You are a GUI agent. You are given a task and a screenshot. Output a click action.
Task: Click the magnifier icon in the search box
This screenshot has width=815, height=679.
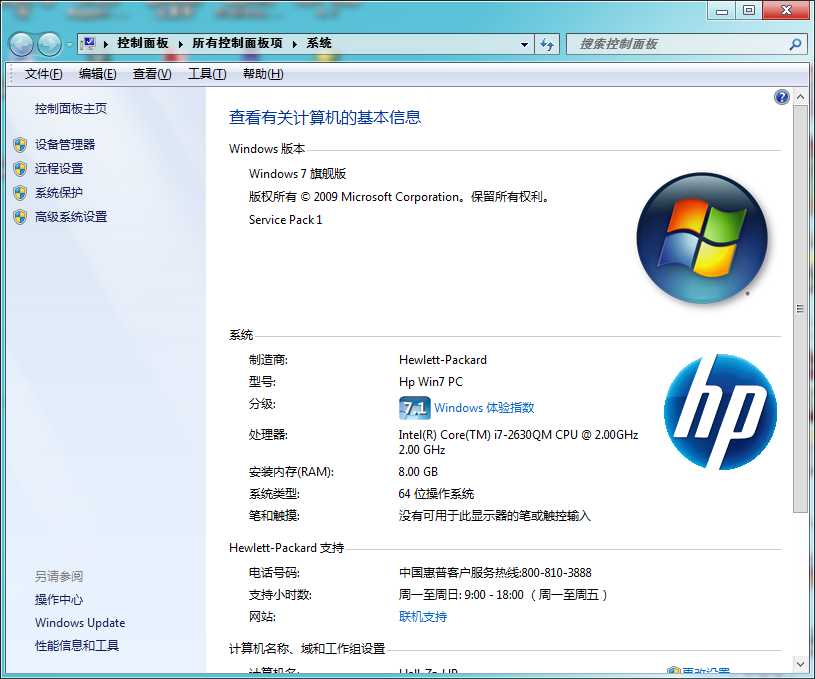point(795,45)
